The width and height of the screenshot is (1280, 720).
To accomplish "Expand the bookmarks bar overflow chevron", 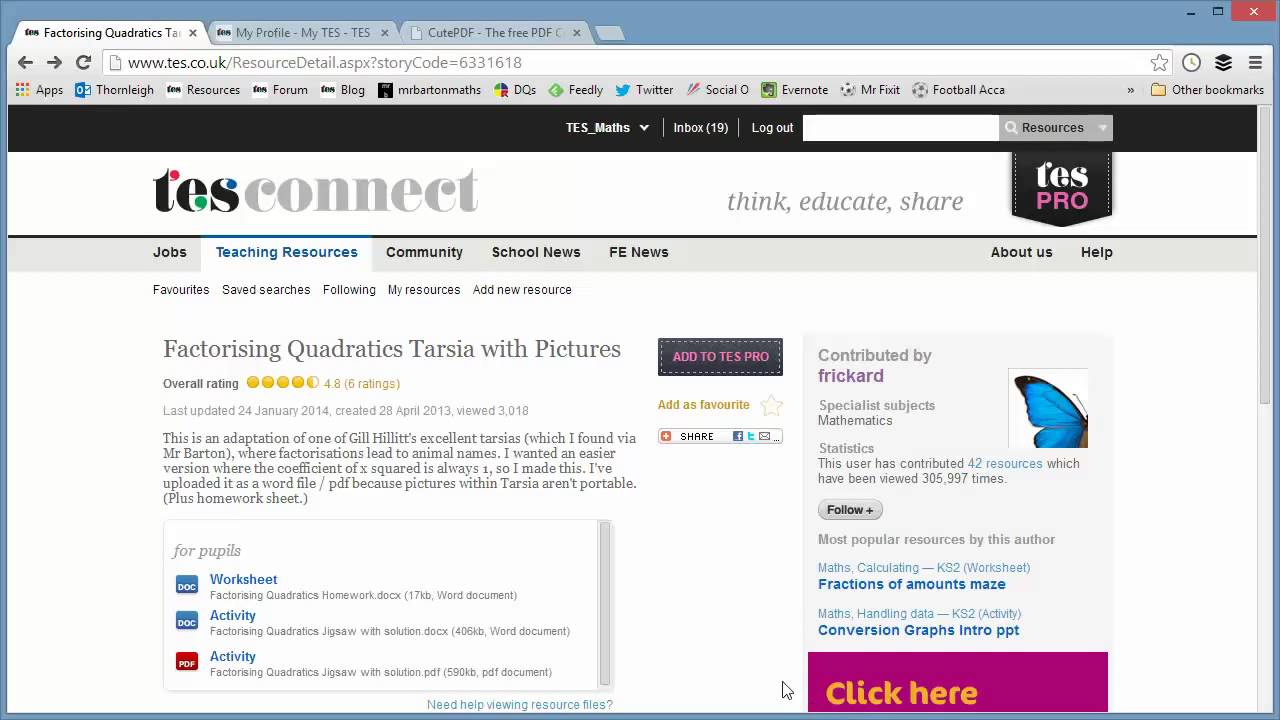I will click(1131, 90).
